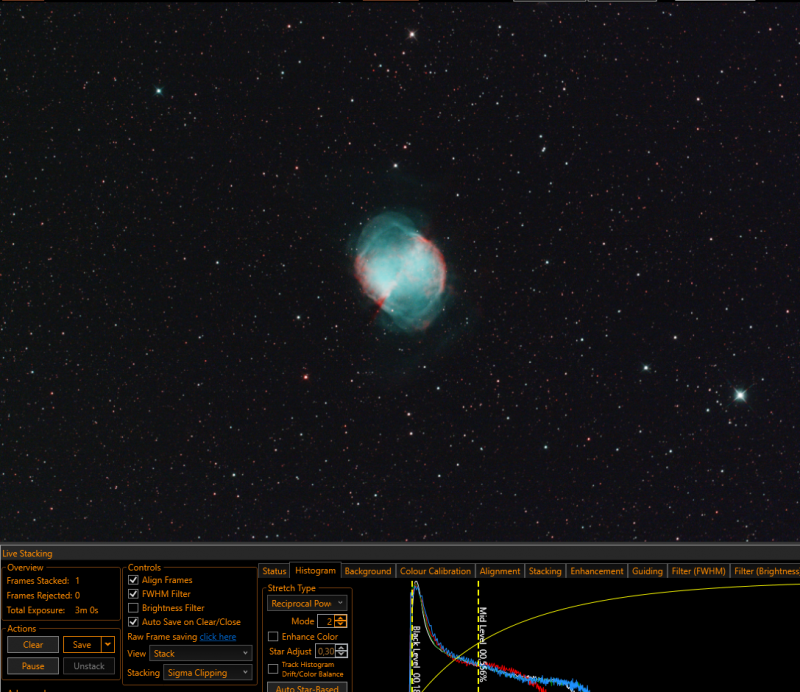Switch to the Enhancement tab
This screenshot has width=800, height=692.
[596, 571]
